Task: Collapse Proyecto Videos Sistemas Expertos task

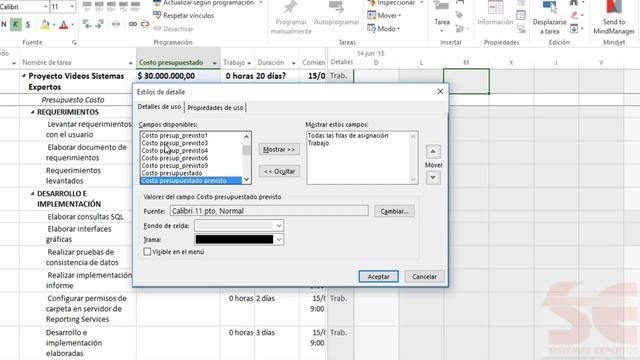Action: (24, 76)
